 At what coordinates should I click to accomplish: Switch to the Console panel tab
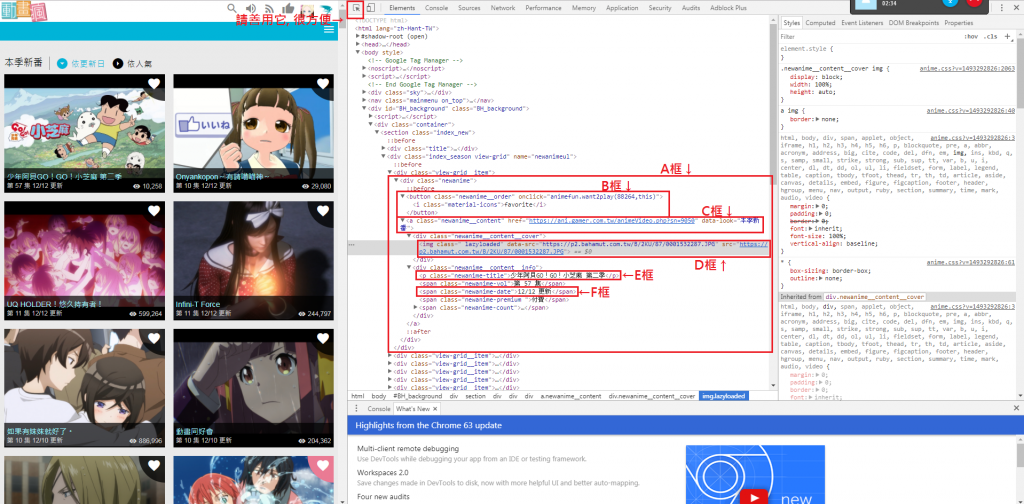point(436,8)
